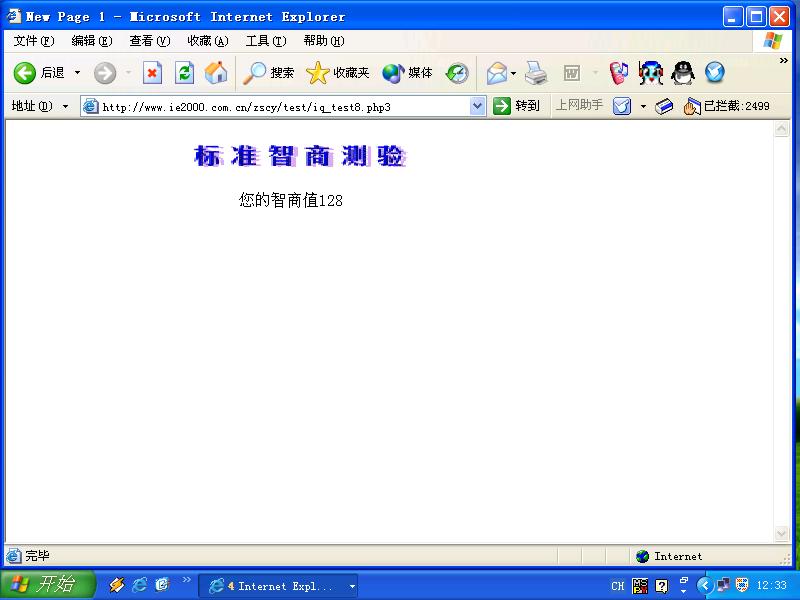Click the CH language indicator
The height and width of the screenshot is (600, 800).
tap(617, 586)
